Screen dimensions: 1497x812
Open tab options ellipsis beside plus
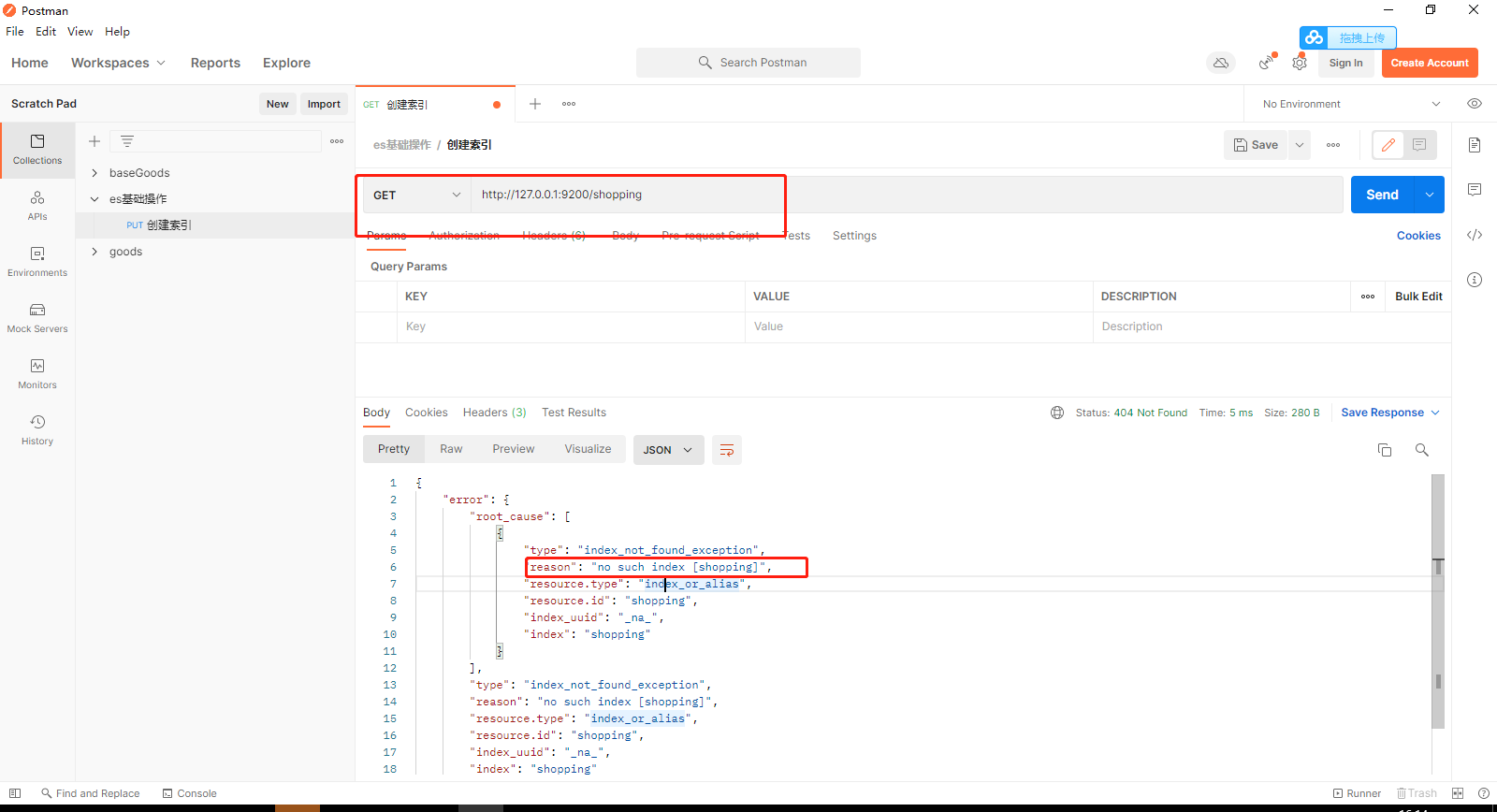569,104
